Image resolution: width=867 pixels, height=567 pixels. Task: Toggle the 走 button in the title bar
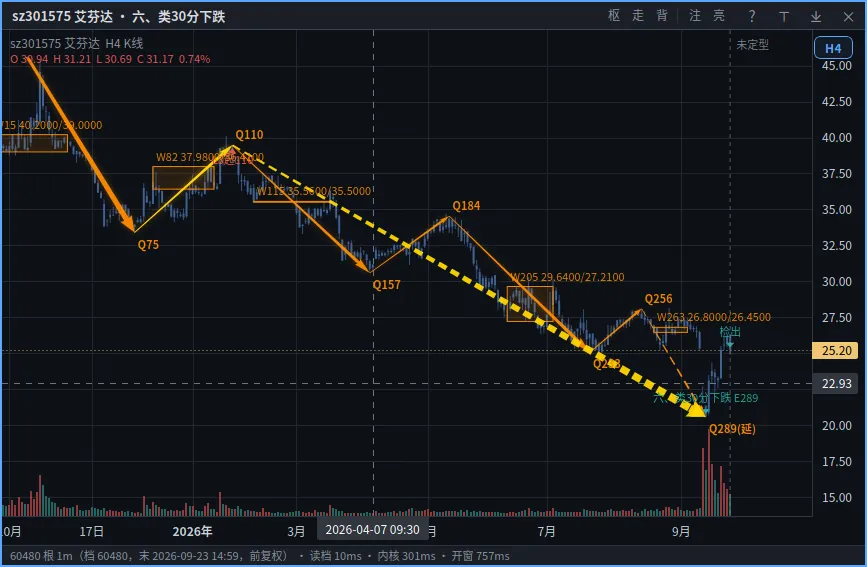[x=638, y=15]
